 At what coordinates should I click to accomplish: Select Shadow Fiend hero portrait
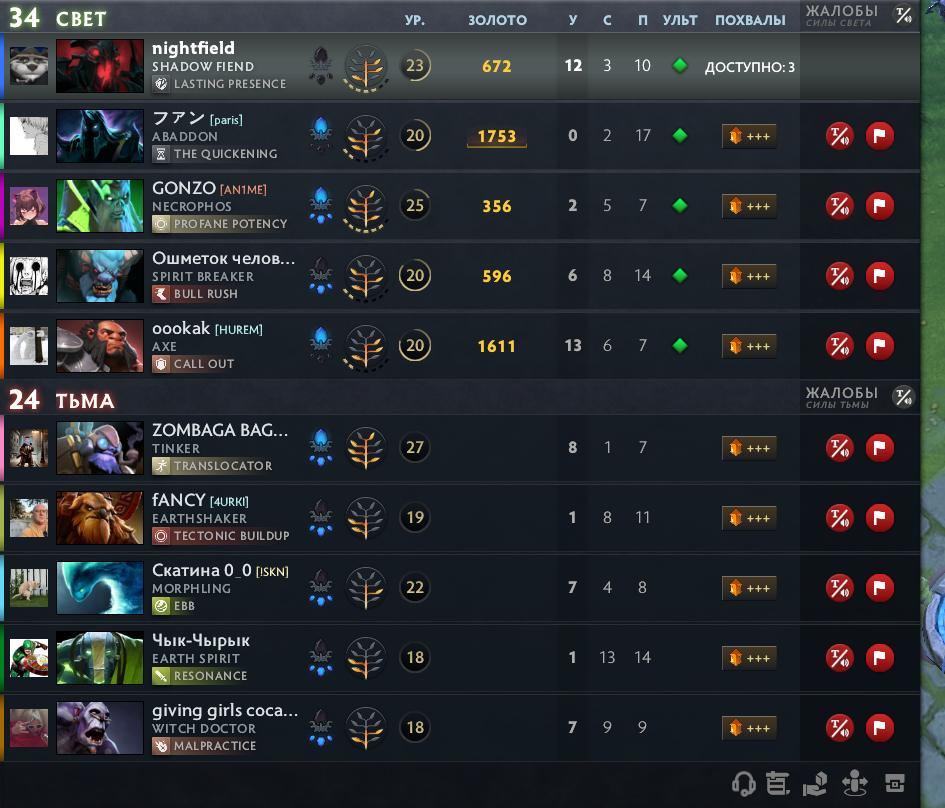pos(100,66)
